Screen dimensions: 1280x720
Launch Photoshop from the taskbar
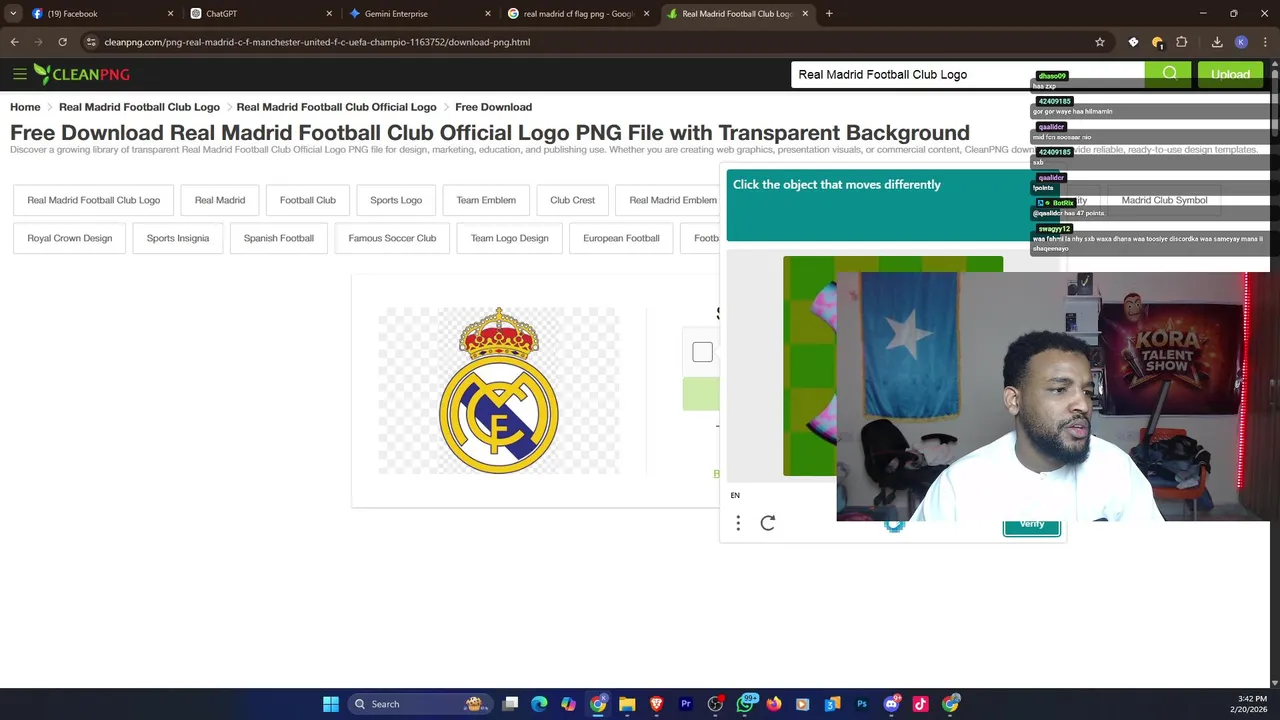[x=862, y=704]
